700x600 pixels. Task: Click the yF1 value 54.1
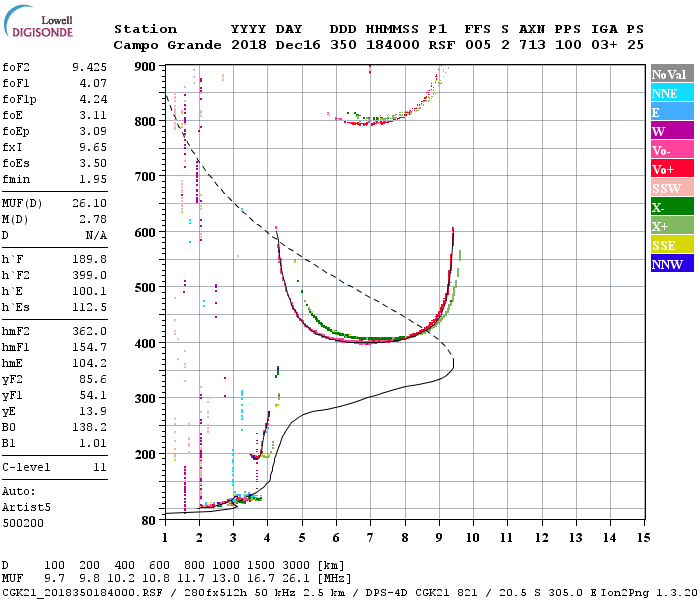click(93, 396)
